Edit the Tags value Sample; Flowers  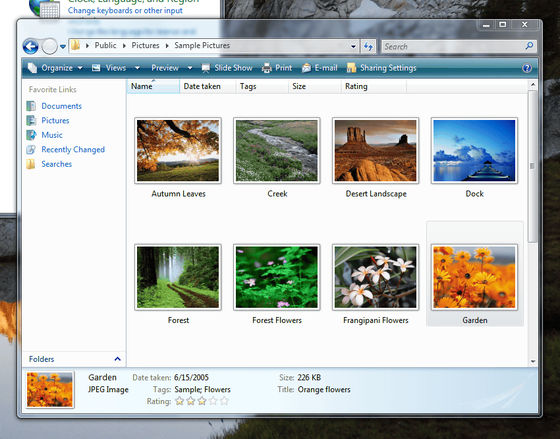tap(202, 389)
